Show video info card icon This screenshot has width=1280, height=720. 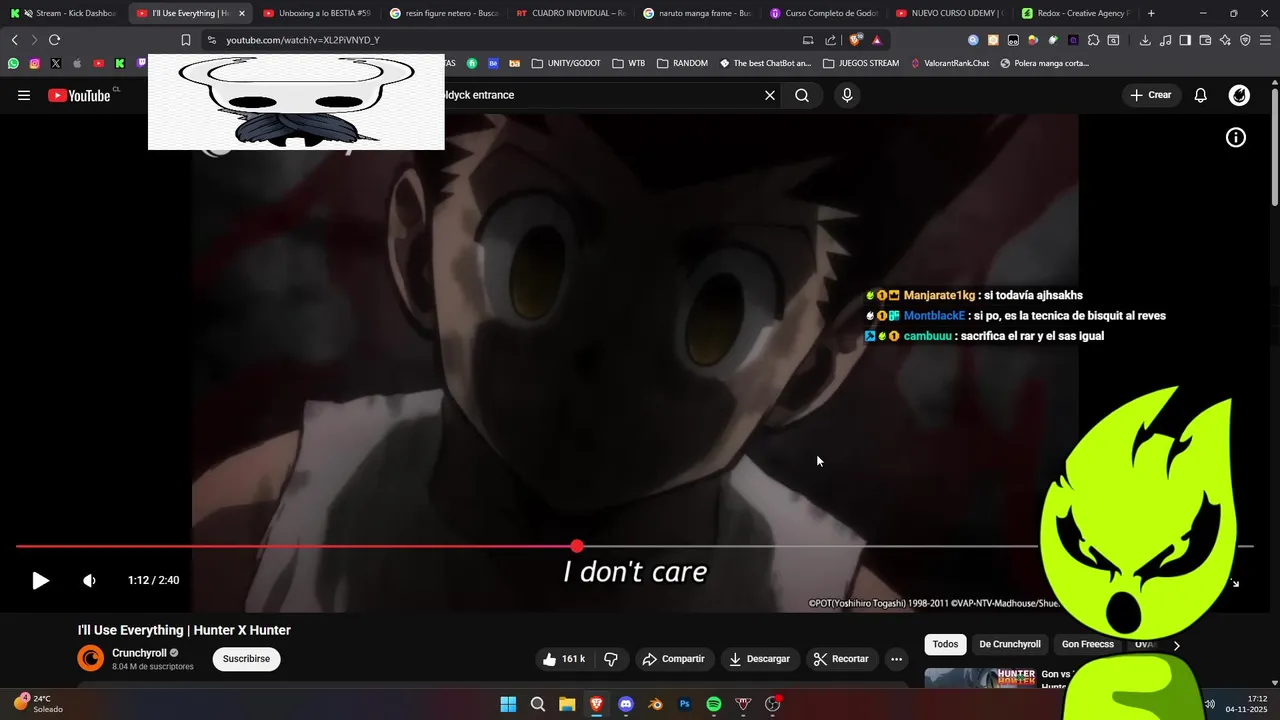click(1236, 138)
